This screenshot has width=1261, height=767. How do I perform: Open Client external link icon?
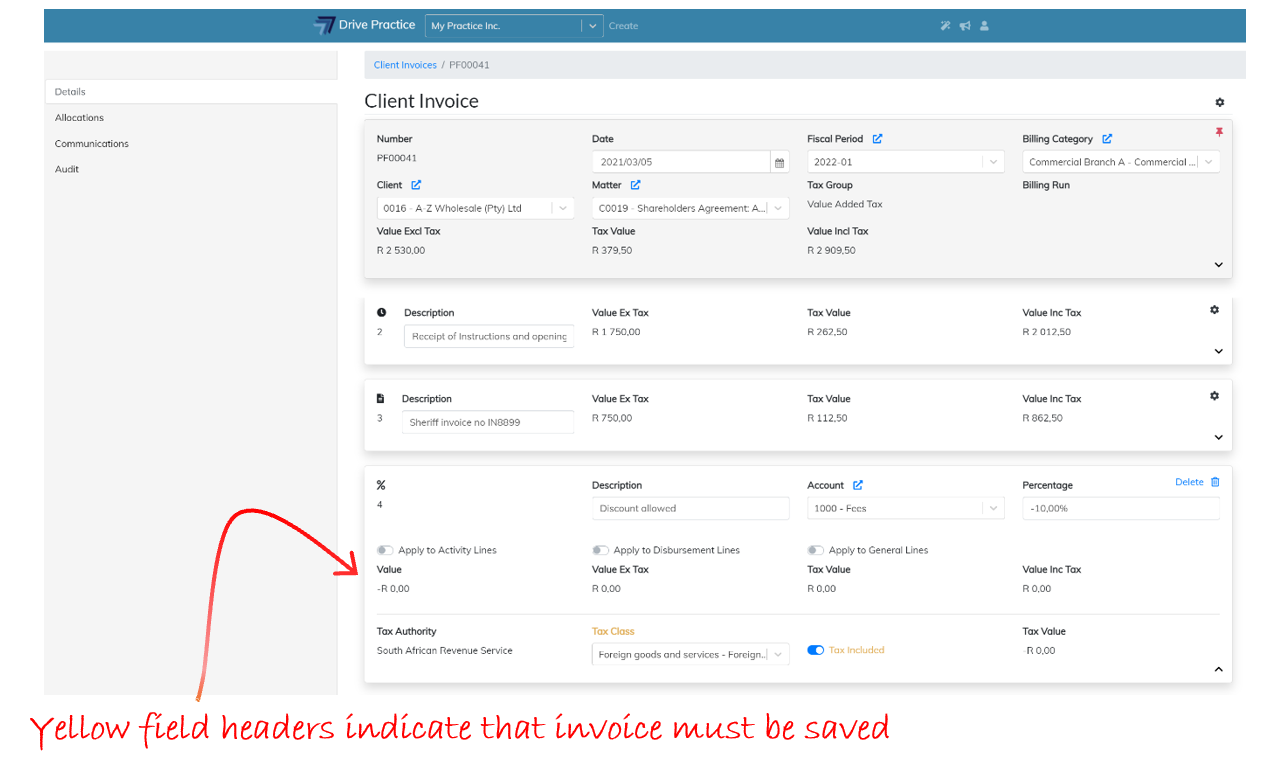416,185
